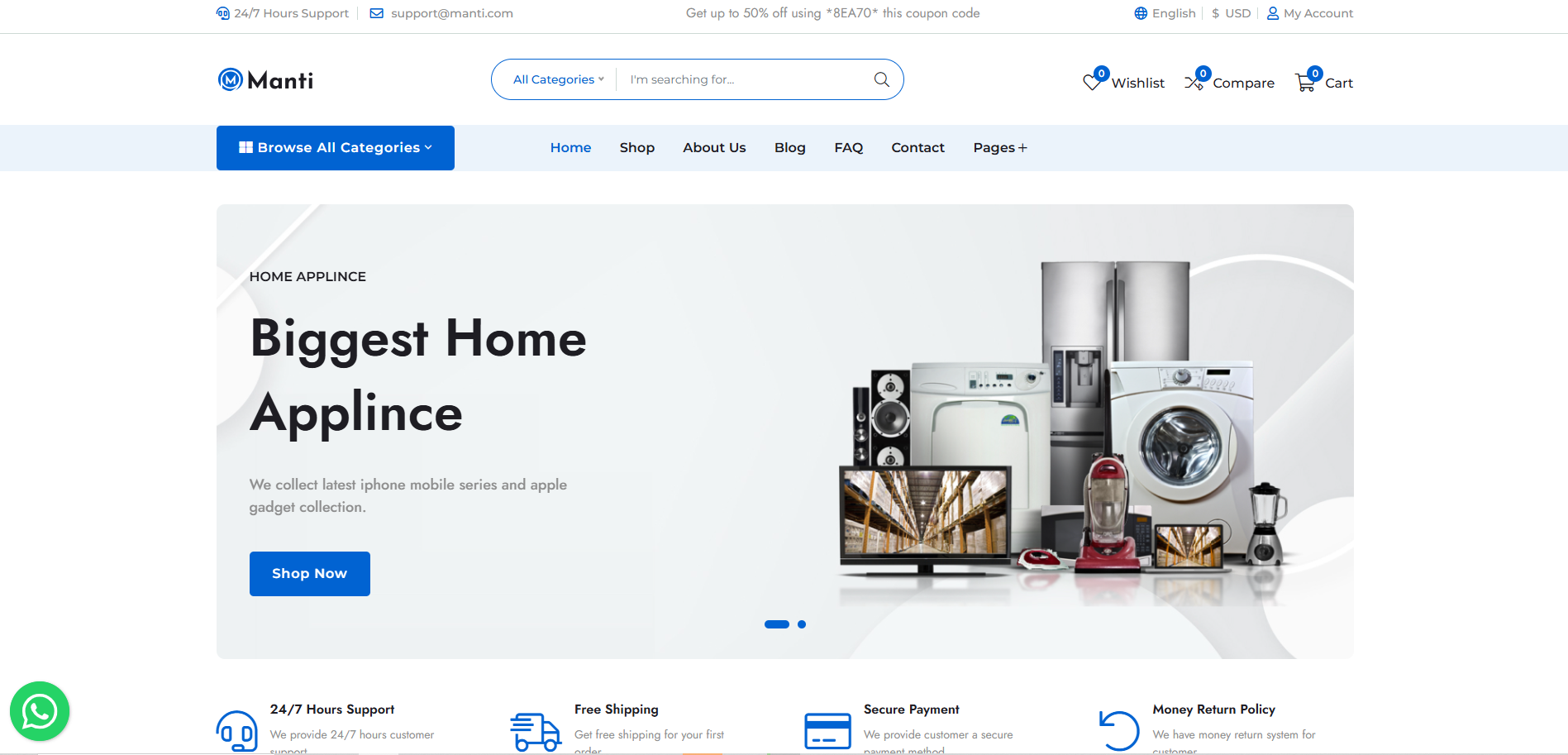Expand Browse All Categories menu
Viewport: 1568px width, 755px height.
point(336,148)
